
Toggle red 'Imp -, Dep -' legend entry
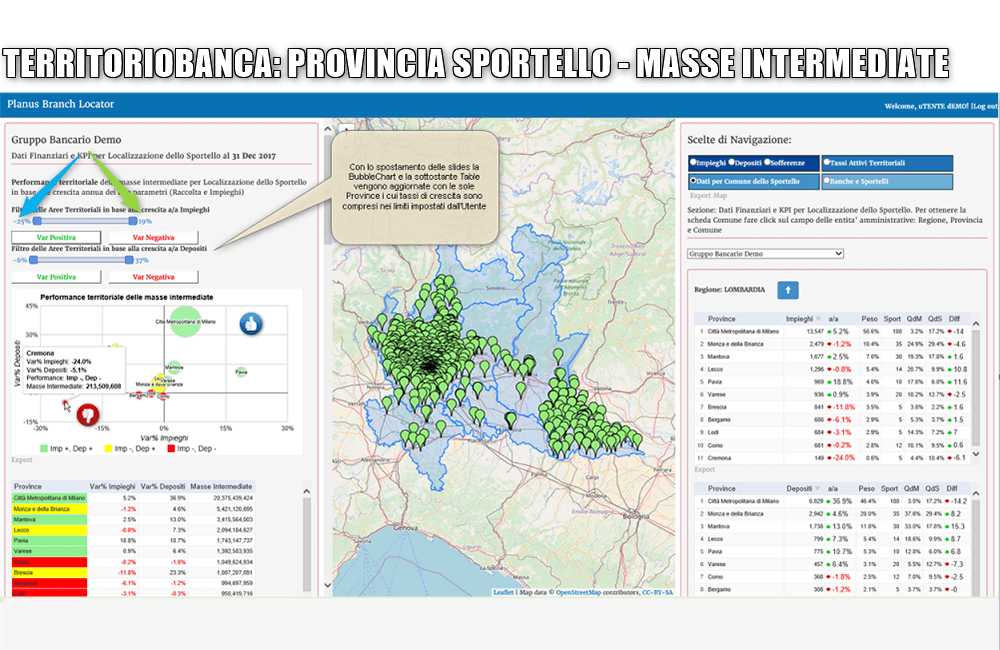(191, 448)
